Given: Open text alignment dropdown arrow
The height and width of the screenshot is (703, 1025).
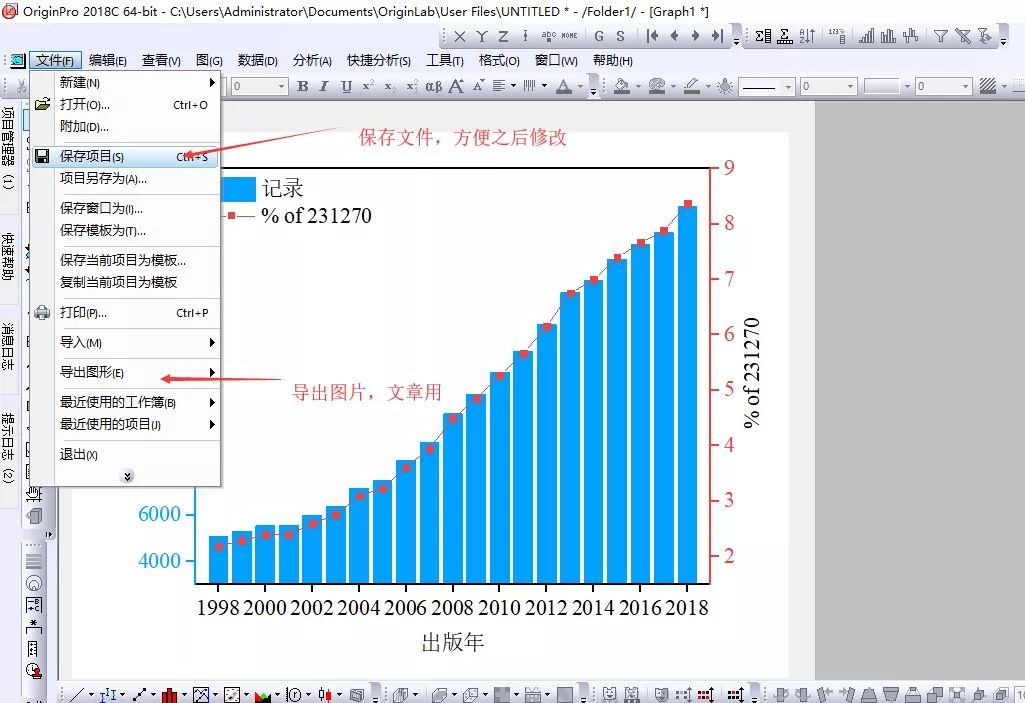Looking at the screenshot, I should click(513, 86).
